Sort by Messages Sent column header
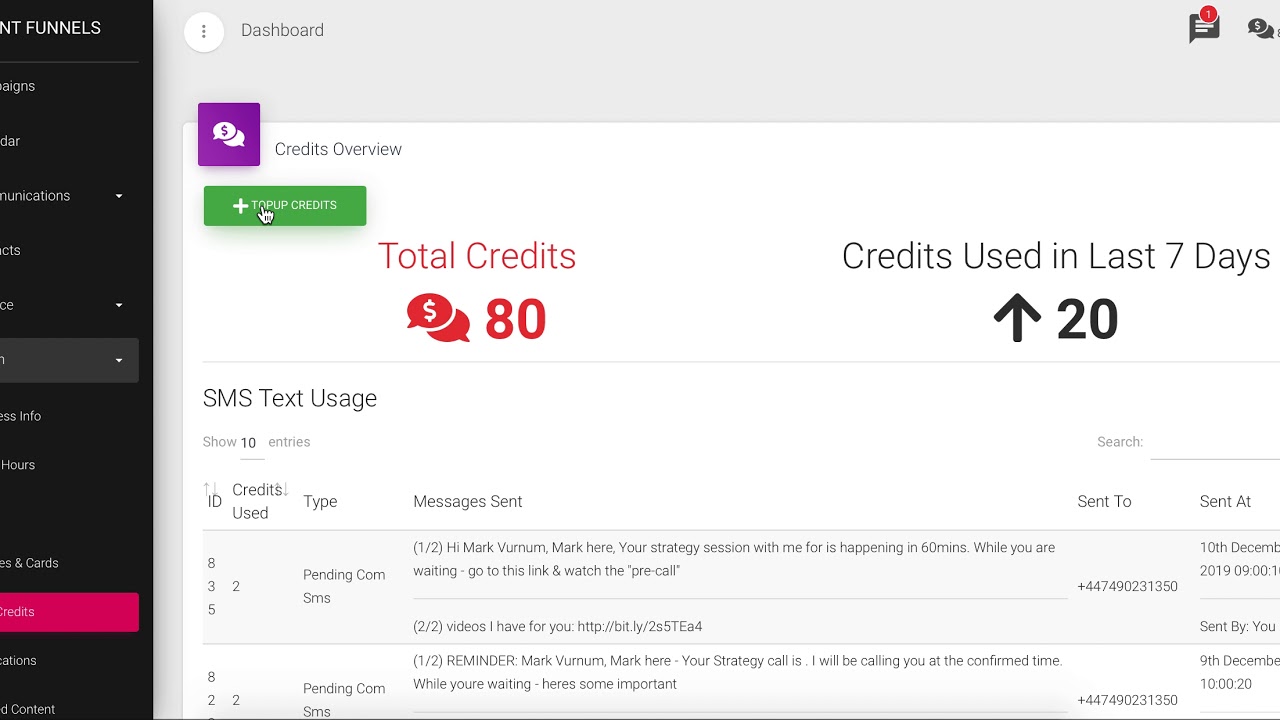This screenshot has width=1280, height=720. [x=468, y=502]
